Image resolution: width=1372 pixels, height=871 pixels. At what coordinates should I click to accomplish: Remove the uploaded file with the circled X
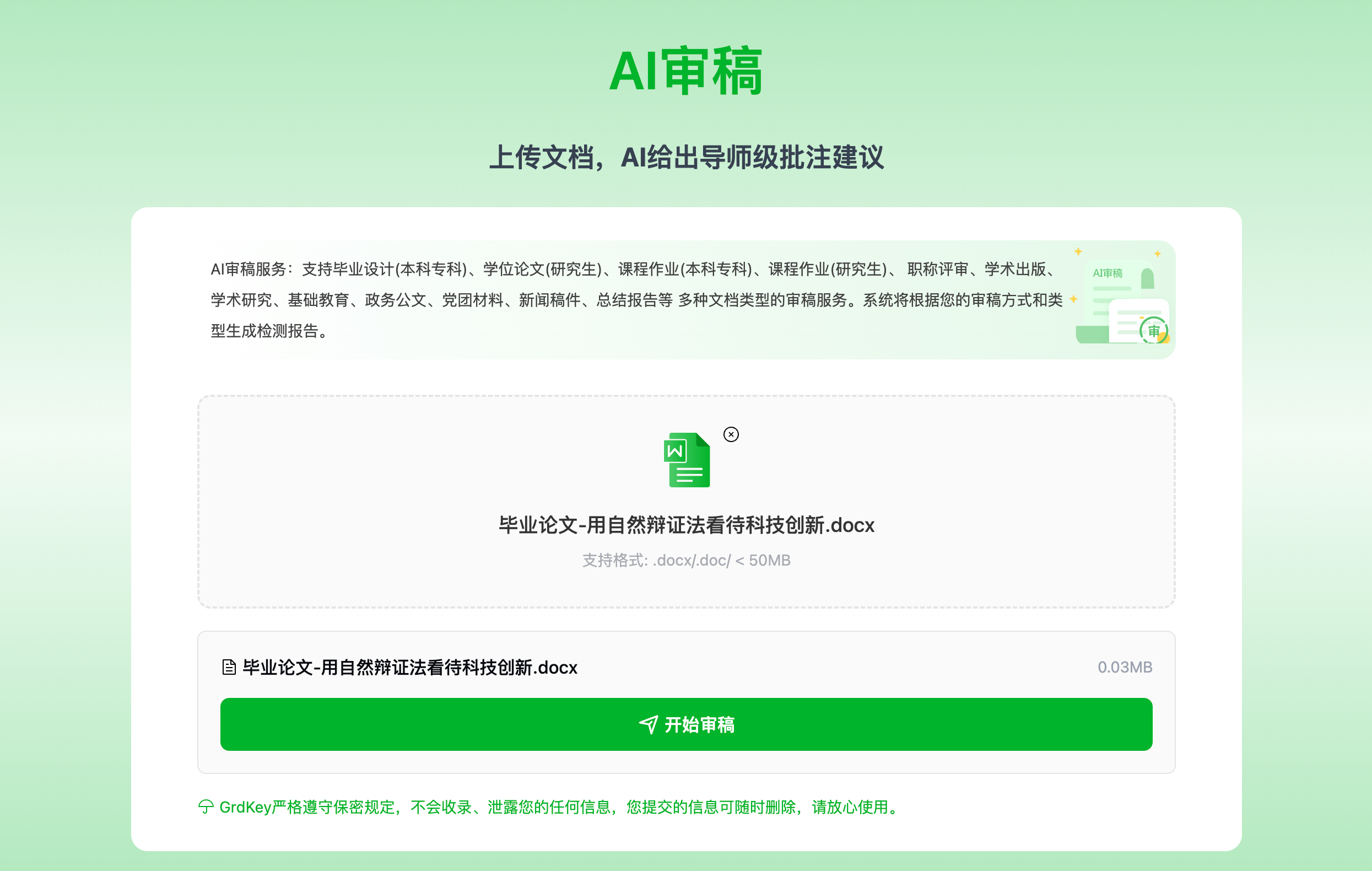(731, 434)
